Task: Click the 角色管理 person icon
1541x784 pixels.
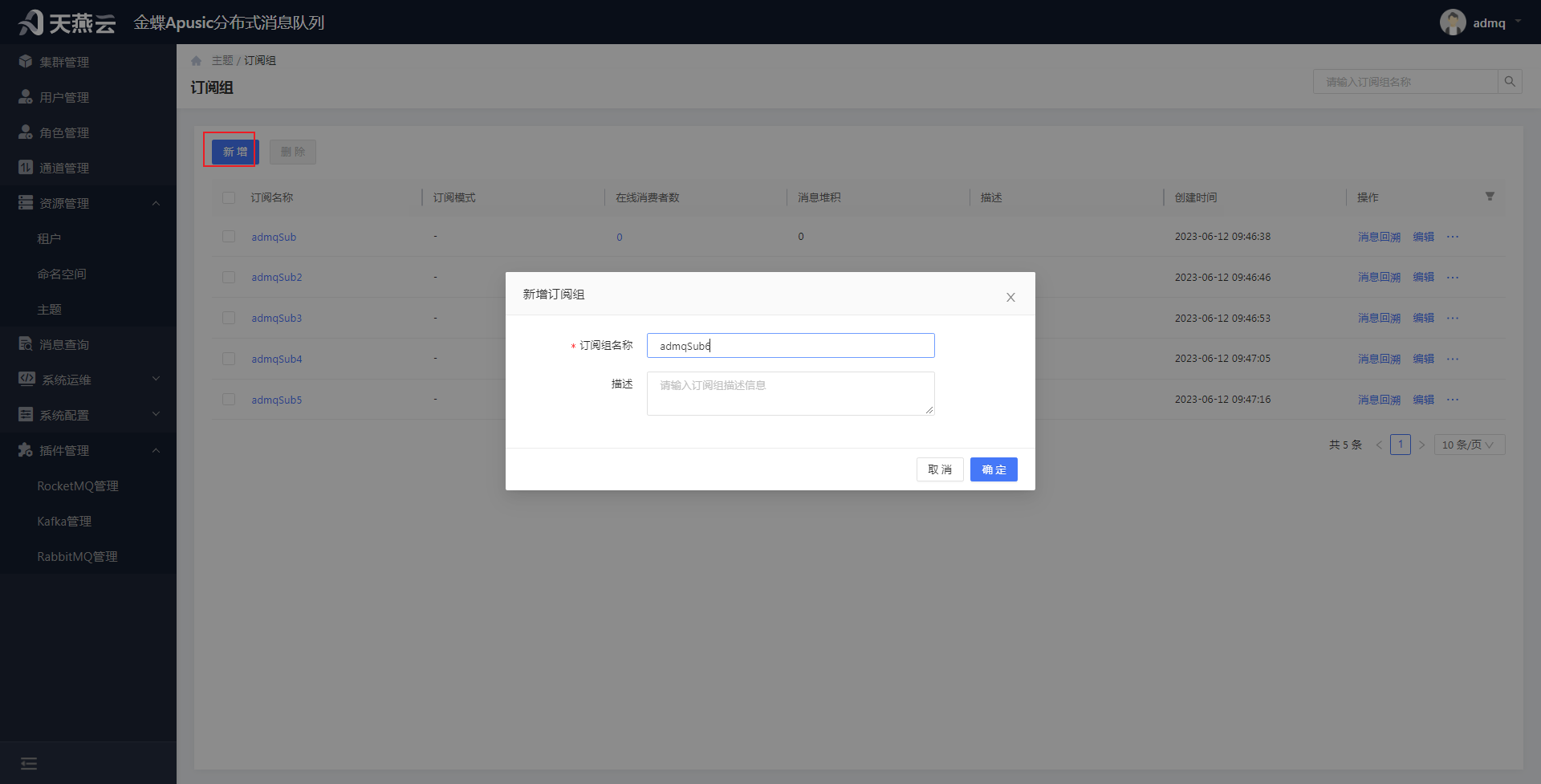Action: tap(26, 132)
